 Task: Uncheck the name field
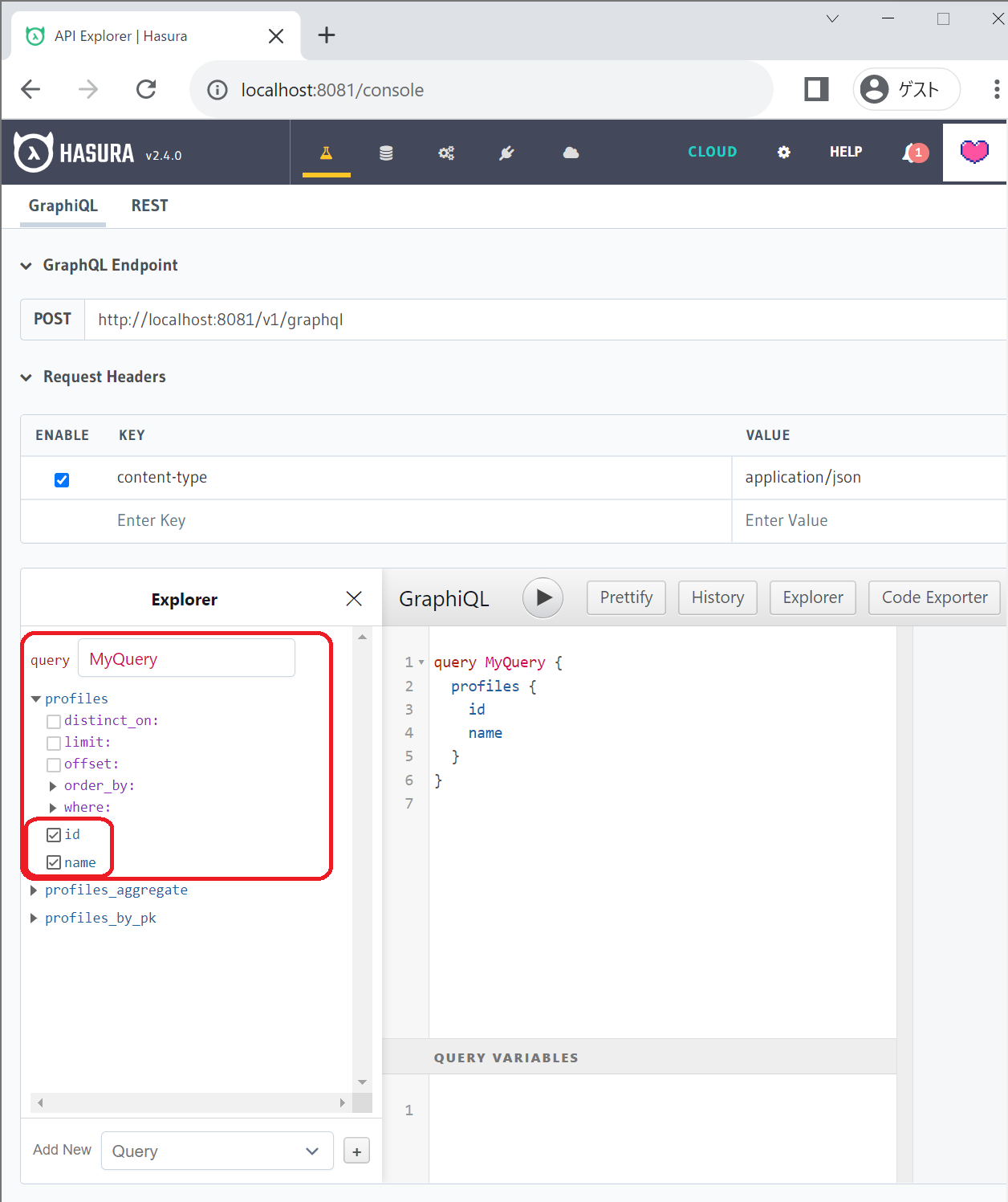54,862
